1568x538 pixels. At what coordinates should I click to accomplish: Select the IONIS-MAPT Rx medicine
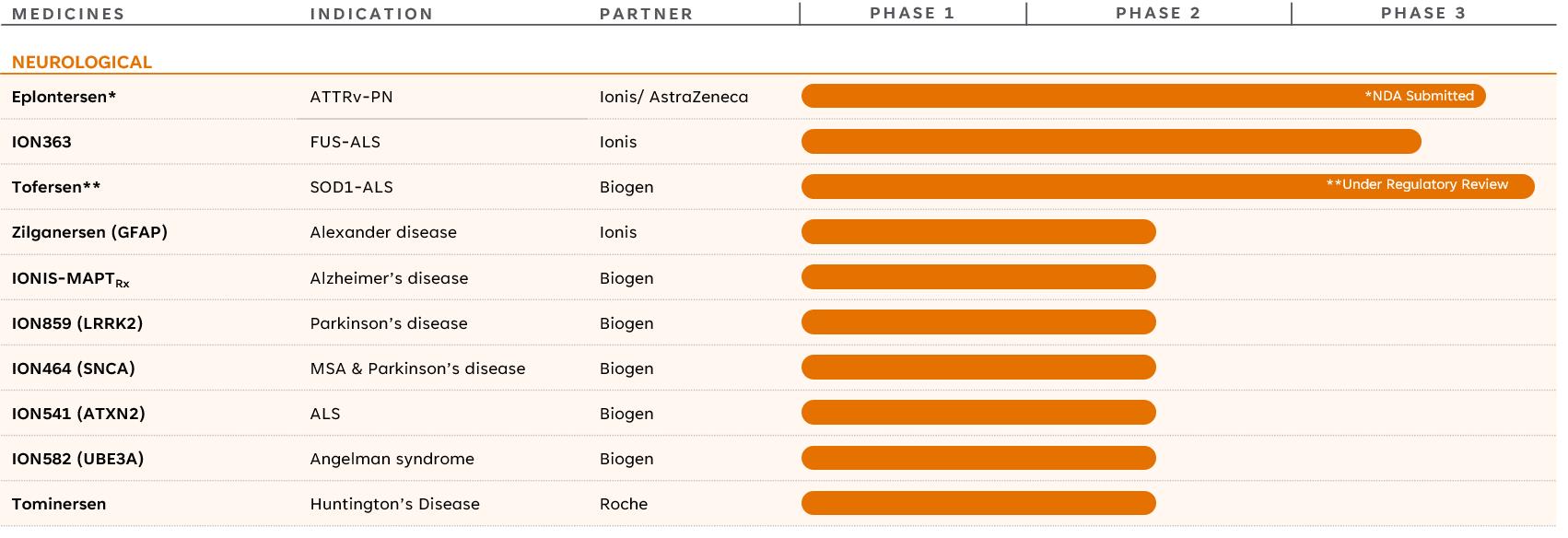point(70,278)
